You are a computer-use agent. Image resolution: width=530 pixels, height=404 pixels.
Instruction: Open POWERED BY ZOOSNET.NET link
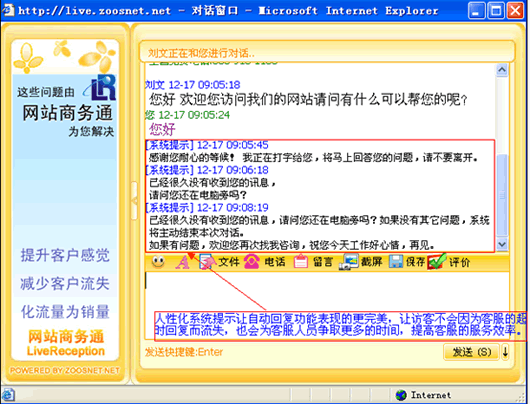click(x=65, y=371)
